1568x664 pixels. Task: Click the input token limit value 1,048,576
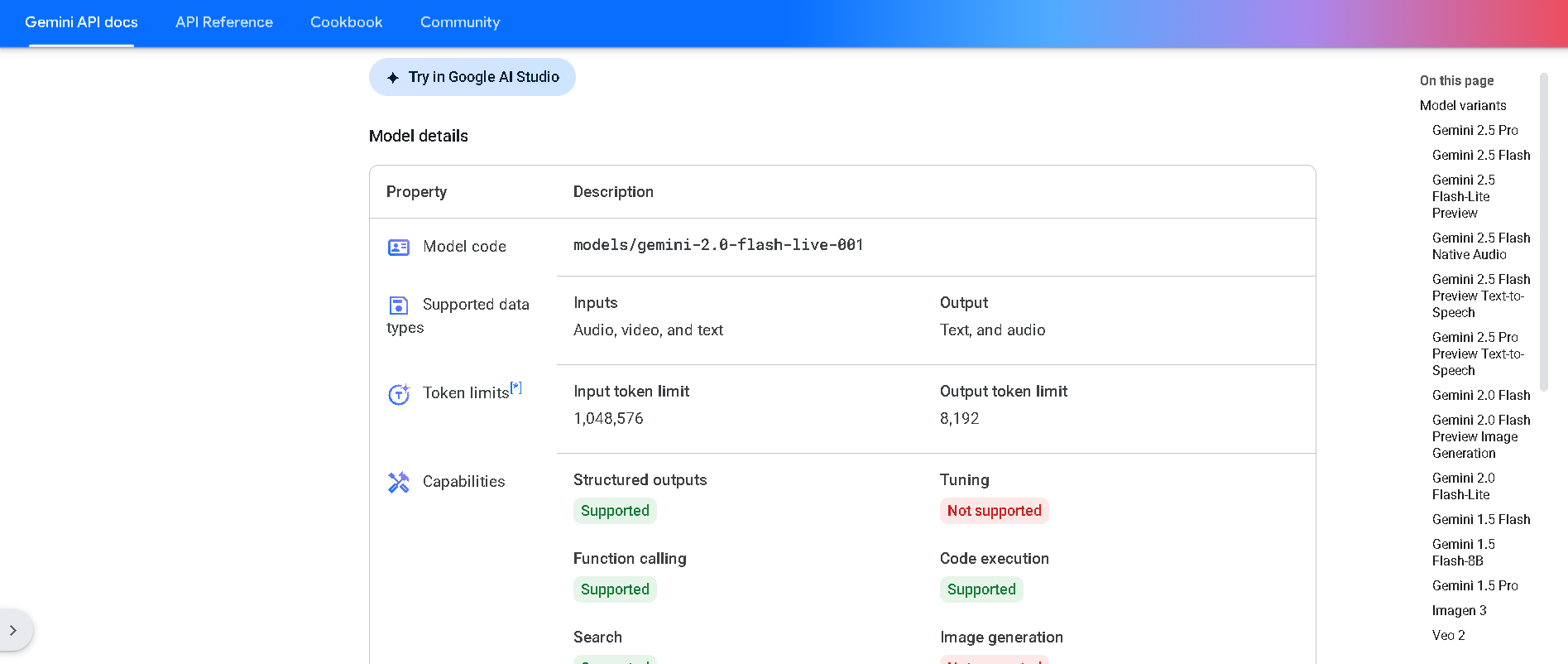click(x=608, y=418)
